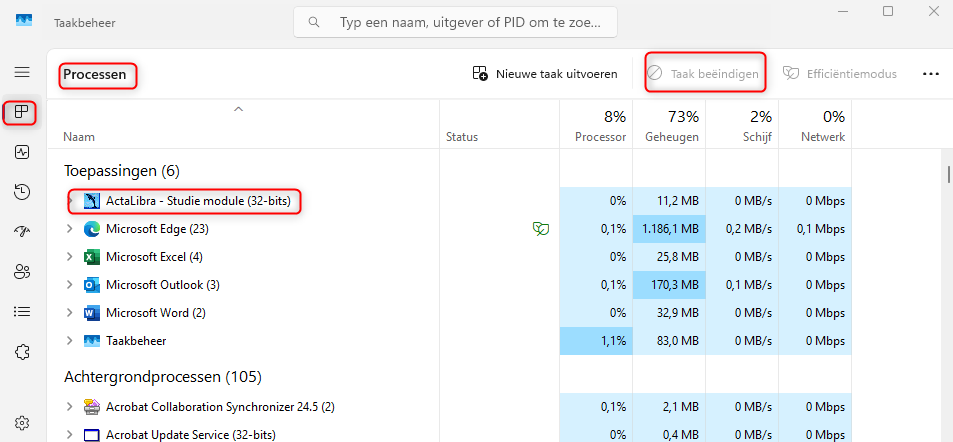
Task: Click Acrobat Collaboration Synchronizer icon
Action: point(92,406)
